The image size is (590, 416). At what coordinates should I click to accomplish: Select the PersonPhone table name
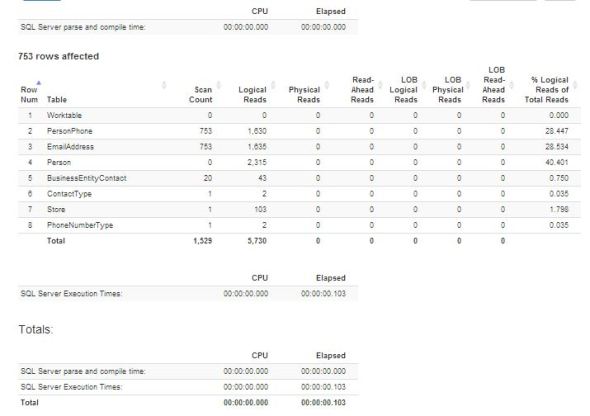[70, 131]
